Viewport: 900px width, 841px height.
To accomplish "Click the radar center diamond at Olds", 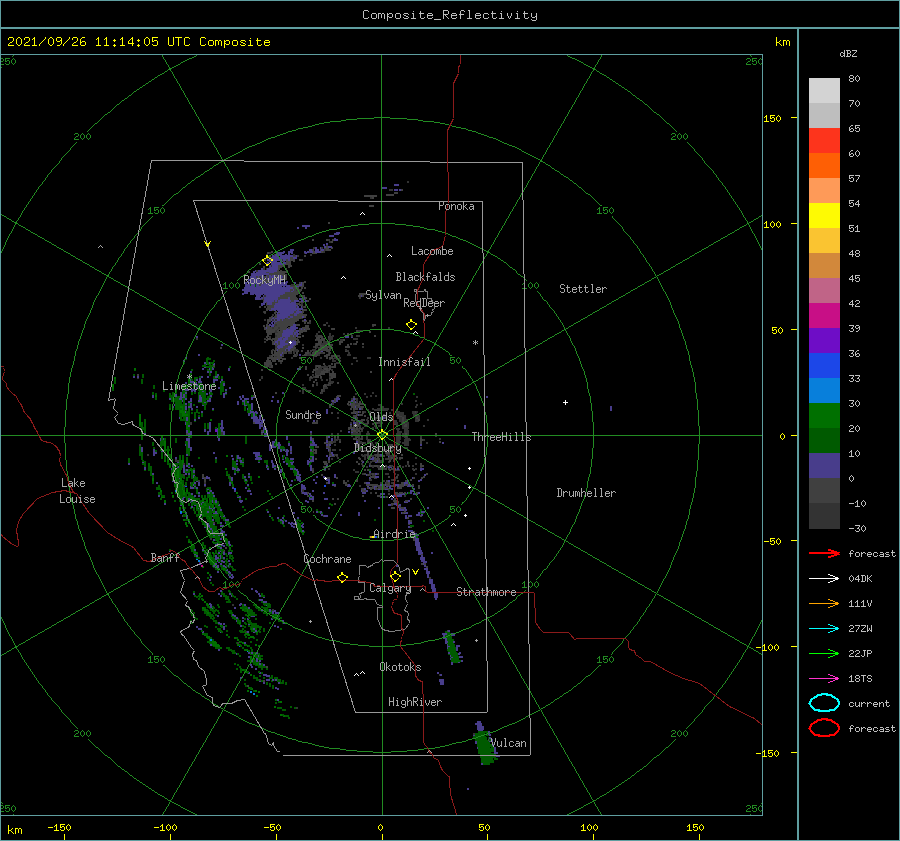I will (x=382, y=435).
